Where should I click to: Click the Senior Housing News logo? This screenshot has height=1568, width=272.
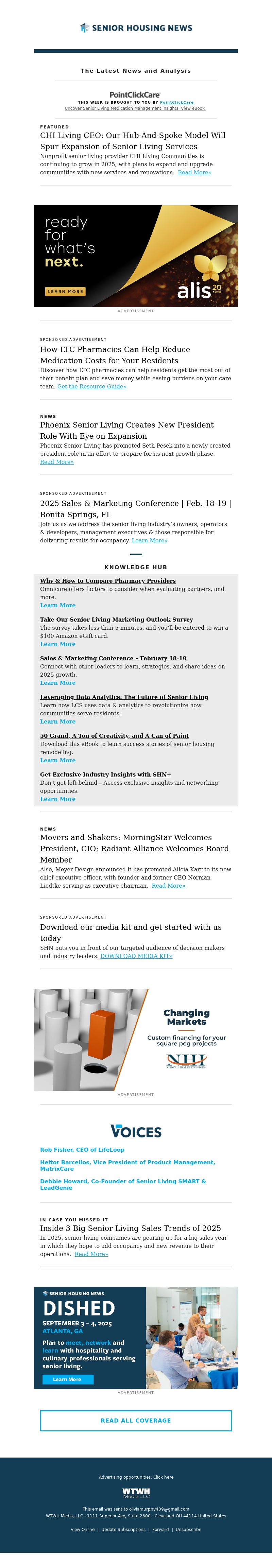(136, 28)
